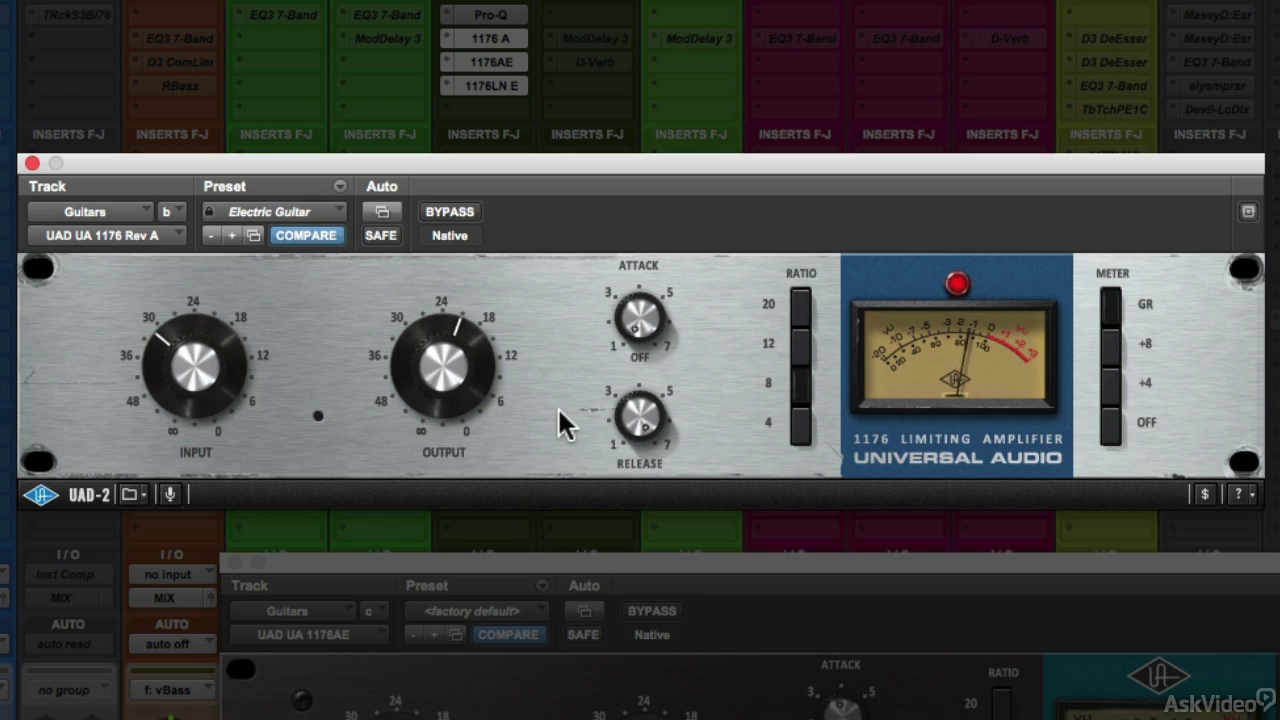Click the Native label beside BYPASS in 1176 Rev A
The height and width of the screenshot is (720, 1280).
[x=450, y=236]
